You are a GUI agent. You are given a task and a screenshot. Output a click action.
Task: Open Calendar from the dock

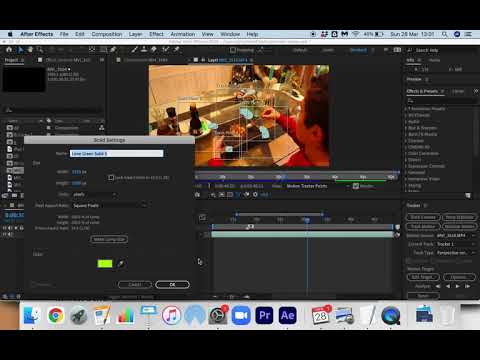coord(321,315)
